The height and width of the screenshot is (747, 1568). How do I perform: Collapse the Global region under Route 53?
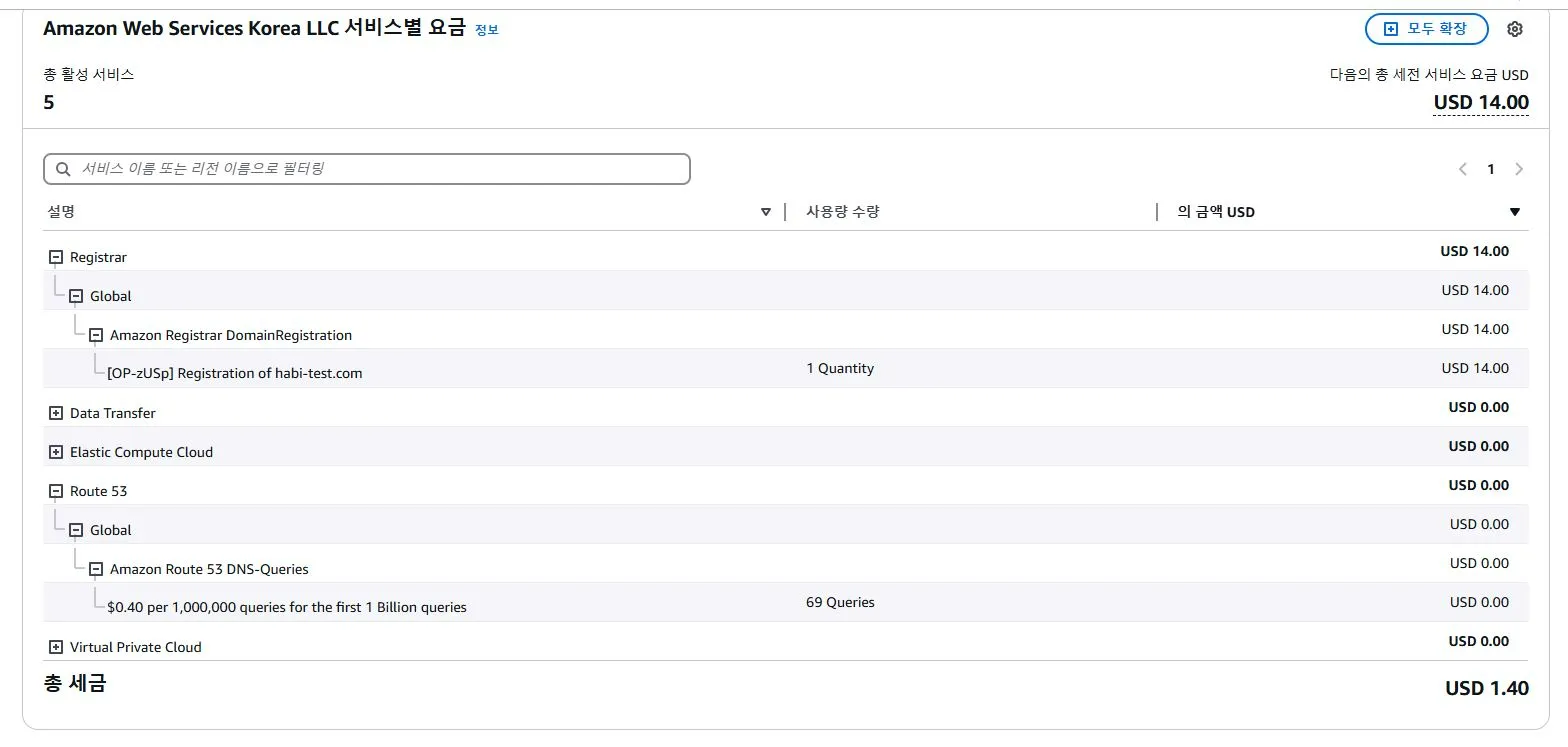[76, 530]
